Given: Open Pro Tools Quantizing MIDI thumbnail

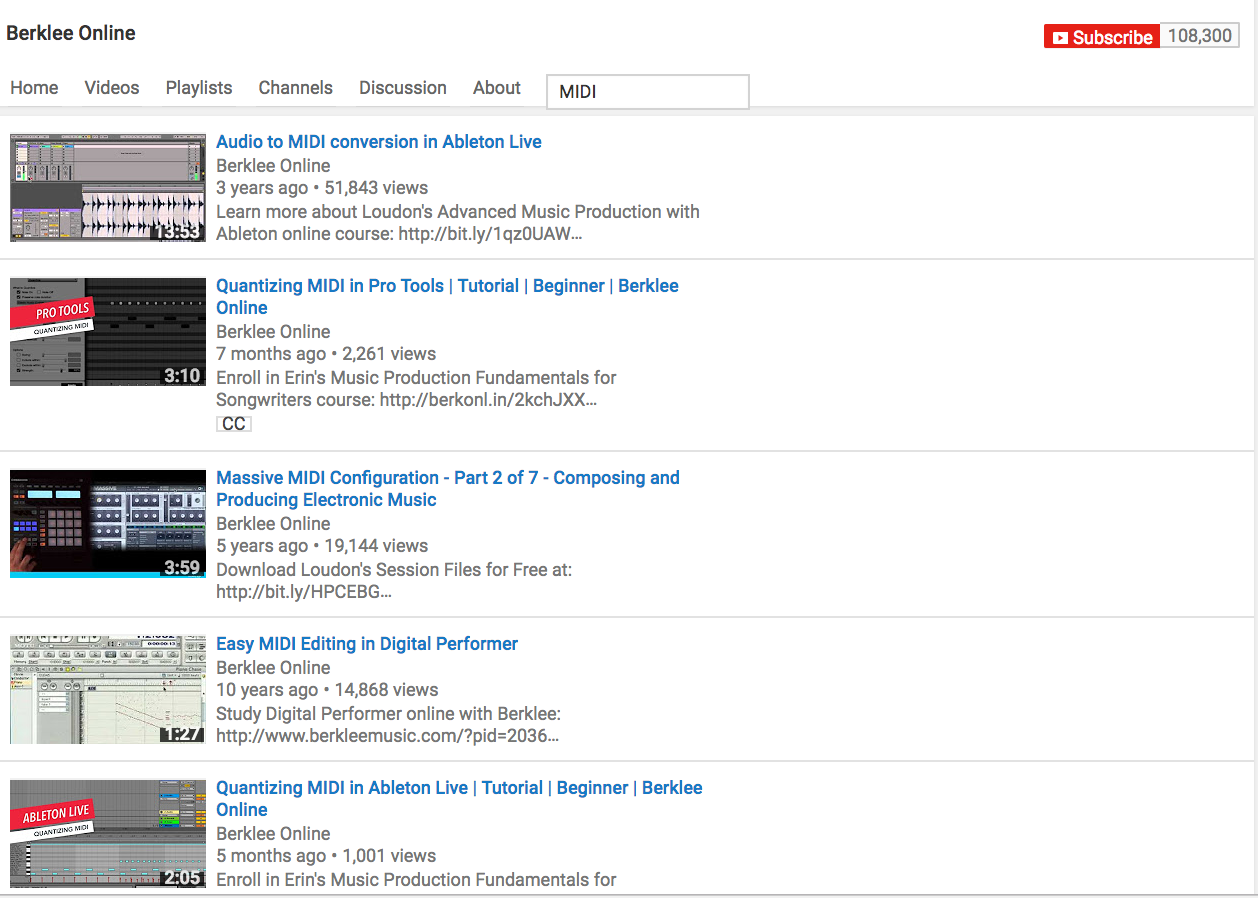Looking at the screenshot, I should click(x=108, y=332).
